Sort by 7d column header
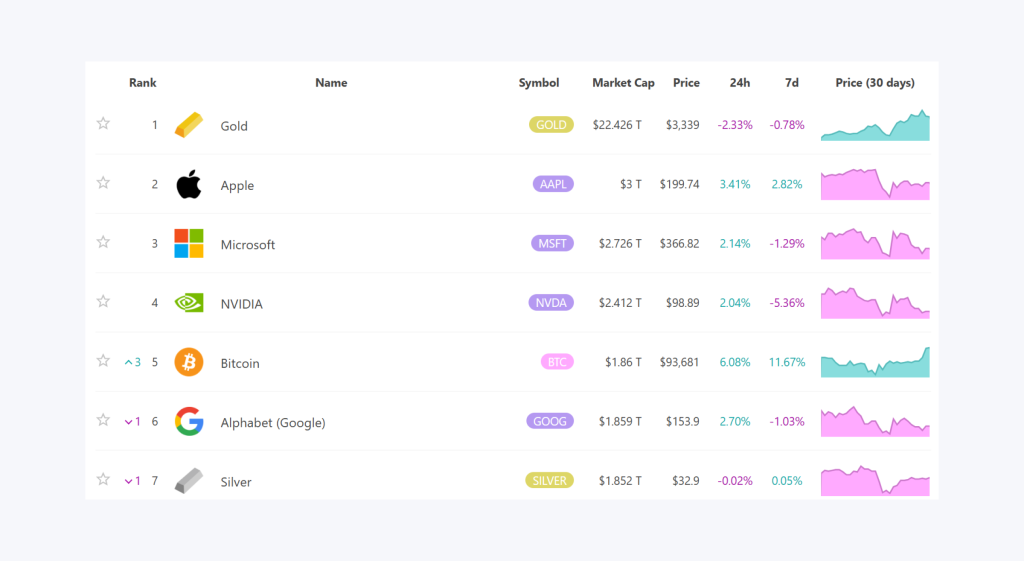 [792, 83]
